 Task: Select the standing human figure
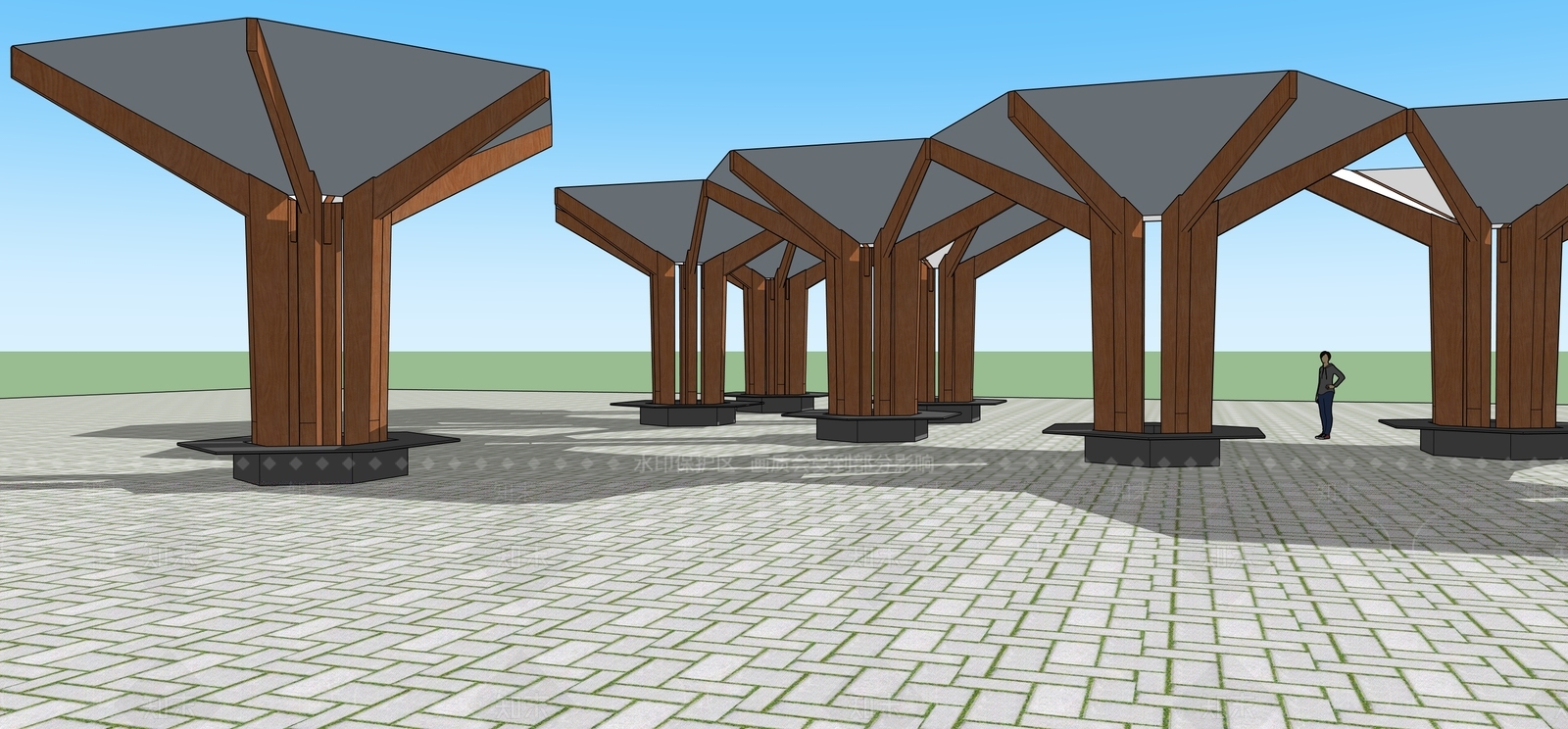(1328, 395)
